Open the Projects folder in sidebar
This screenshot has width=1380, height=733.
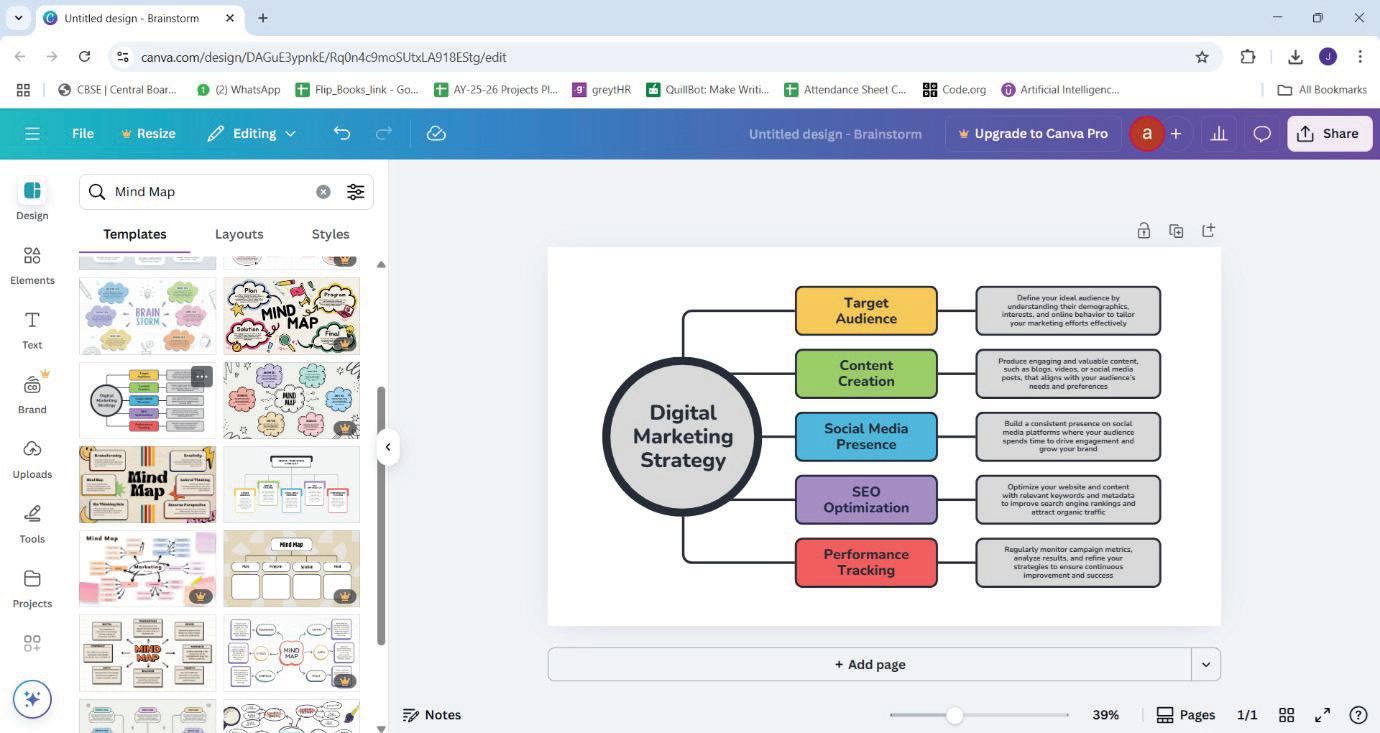pos(32,588)
